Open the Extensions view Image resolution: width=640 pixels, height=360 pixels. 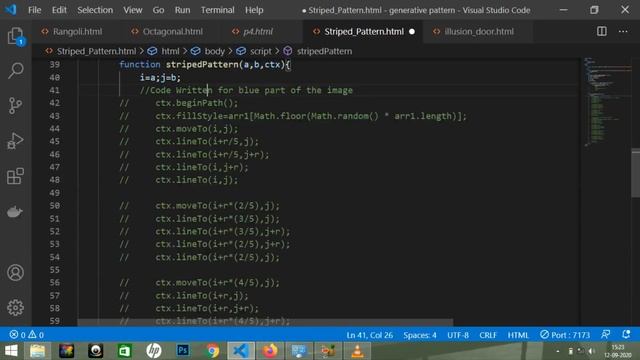pos(16,176)
